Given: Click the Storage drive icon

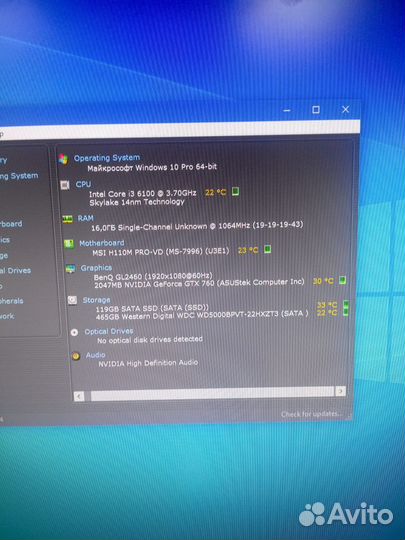Looking at the screenshot, I should pyautogui.click(x=72, y=300).
